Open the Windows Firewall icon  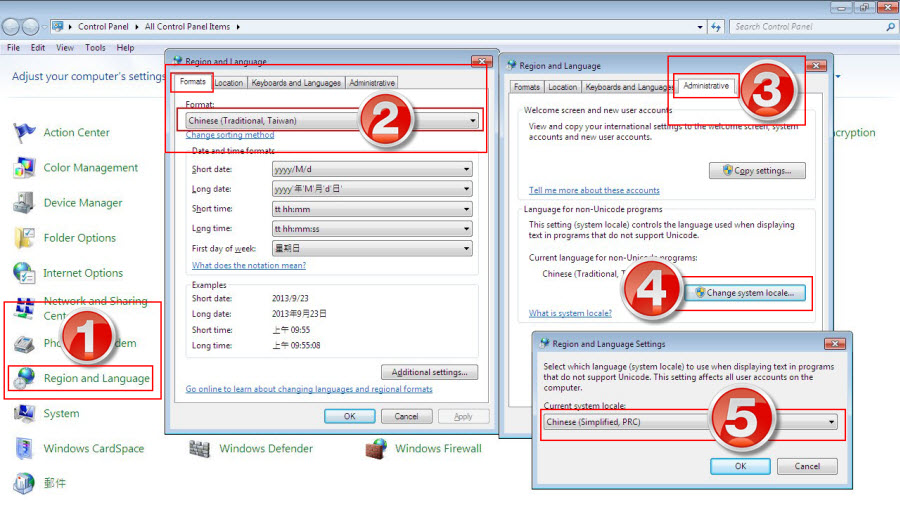click(x=376, y=448)
